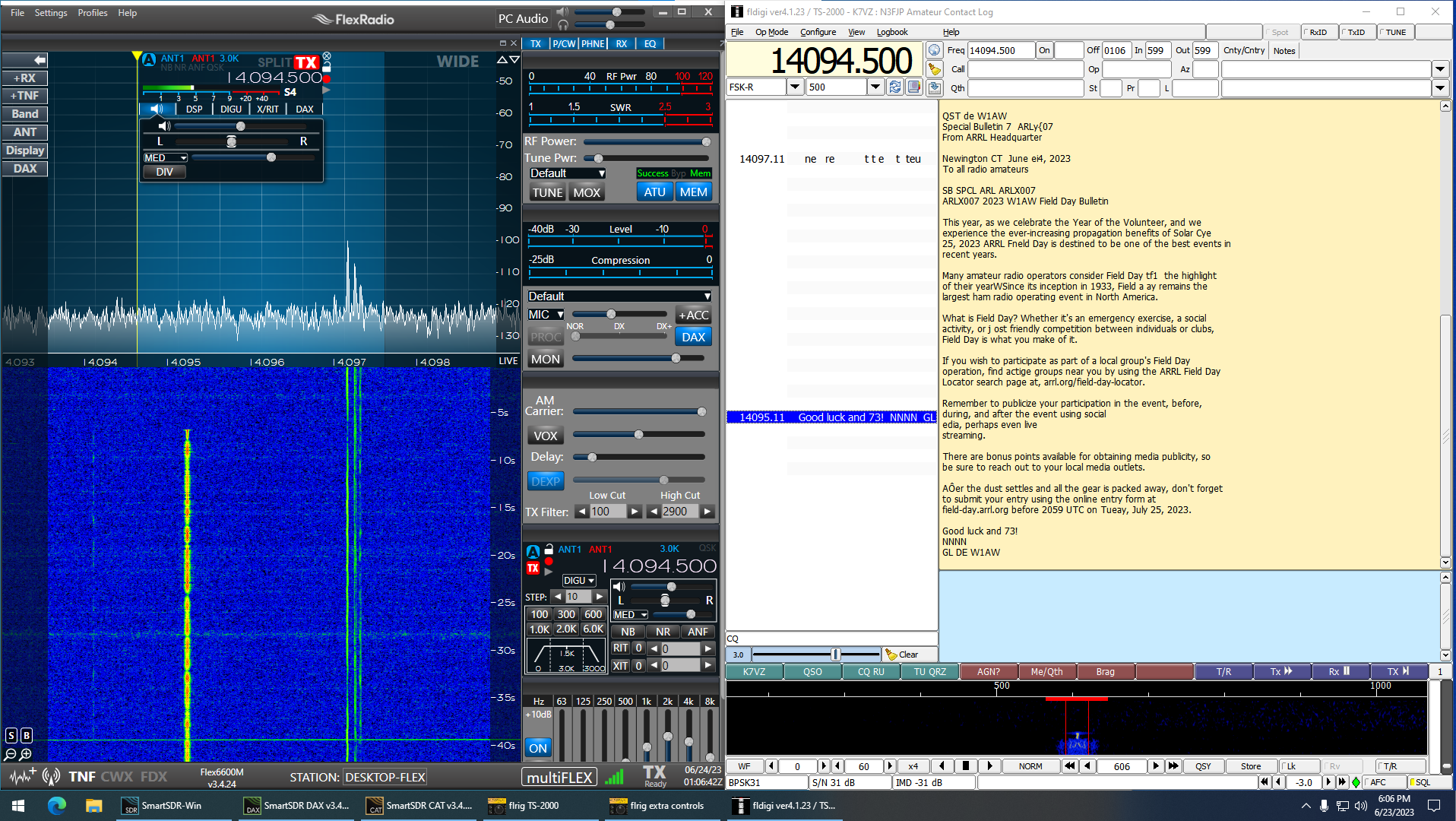
Task: Click the MOX button
Action: 587,192
